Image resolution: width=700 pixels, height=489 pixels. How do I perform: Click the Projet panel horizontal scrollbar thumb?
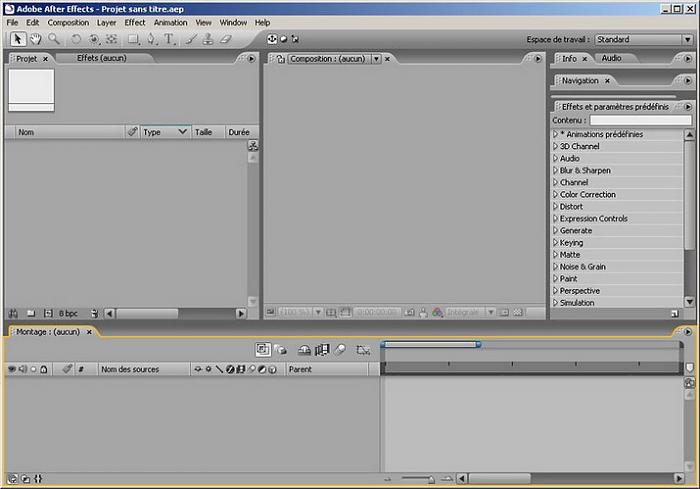[147, 313]
